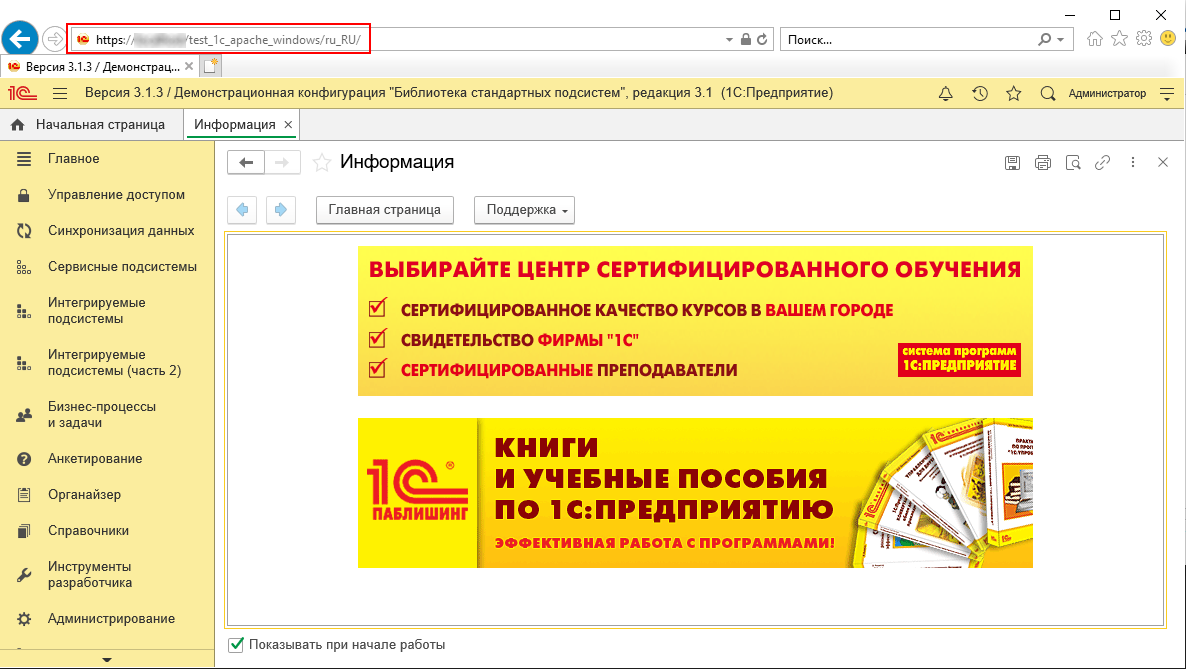Open the main hamburger menu near 1C logo
The width and height of the screenshot is (1186, 669).
60,94
